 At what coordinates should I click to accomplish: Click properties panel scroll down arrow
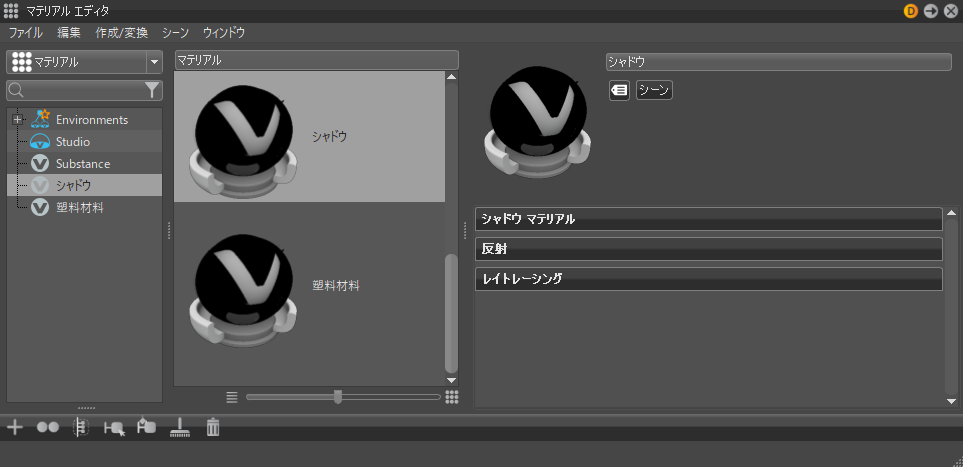[951, 401]
